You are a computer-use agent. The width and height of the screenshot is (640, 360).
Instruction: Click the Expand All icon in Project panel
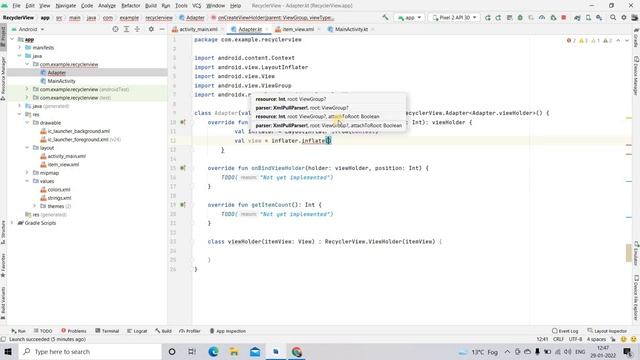pyautogui.click(x=127, y=29)
